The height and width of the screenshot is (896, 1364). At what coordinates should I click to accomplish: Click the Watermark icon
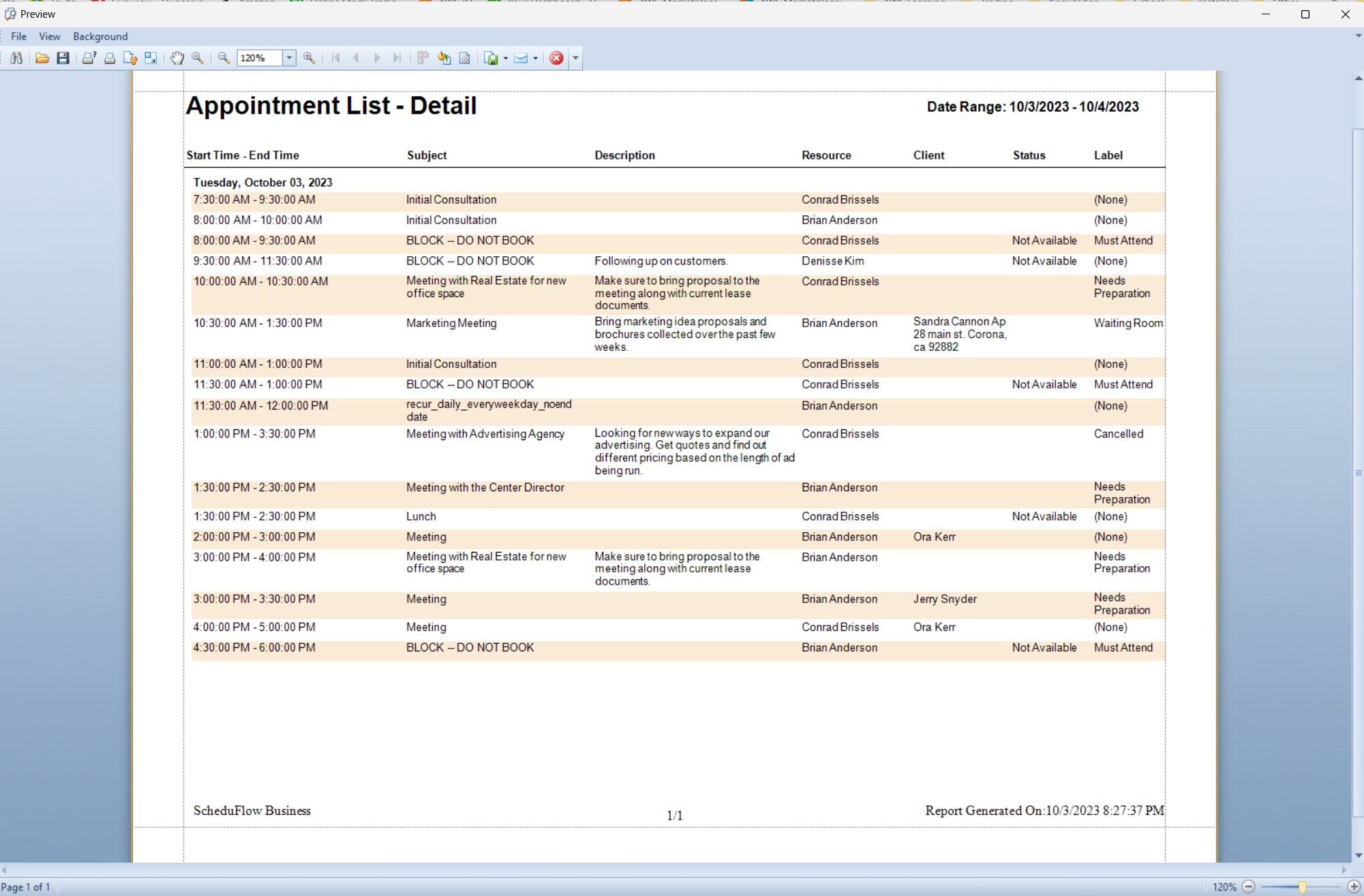(x=465, y=58)
